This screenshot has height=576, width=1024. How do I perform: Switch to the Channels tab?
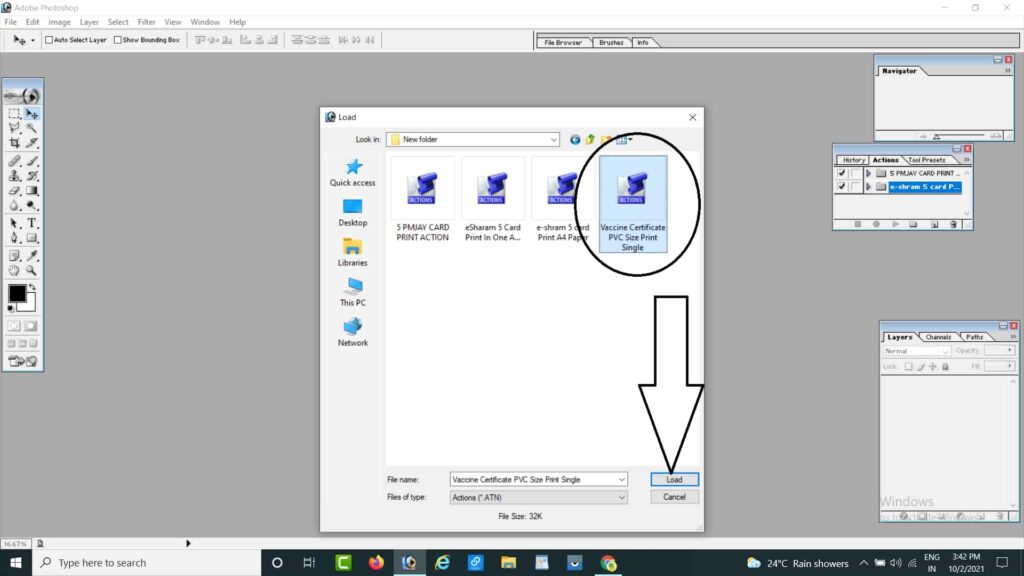938,338
